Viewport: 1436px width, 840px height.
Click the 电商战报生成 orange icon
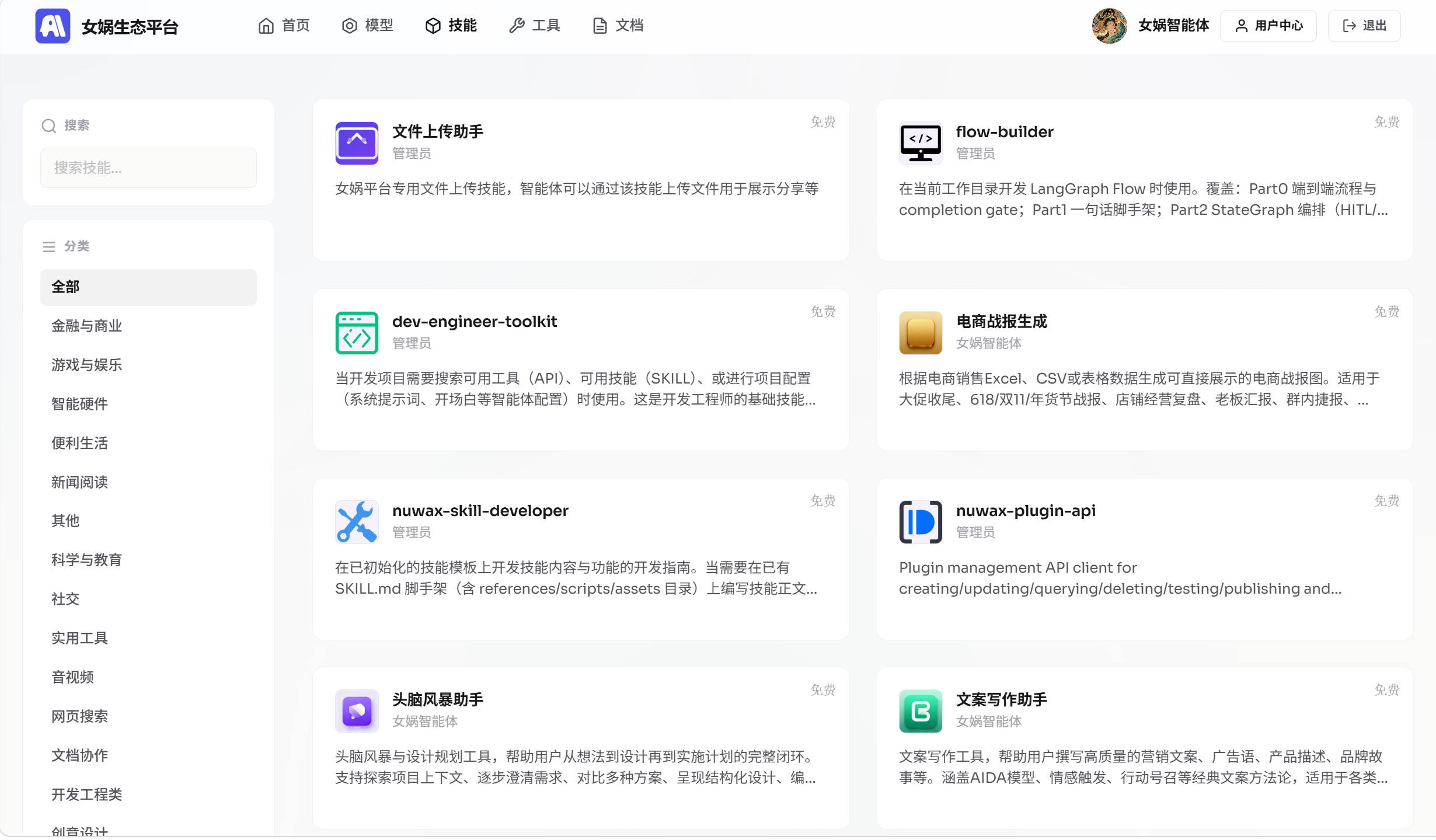(921, 333)
